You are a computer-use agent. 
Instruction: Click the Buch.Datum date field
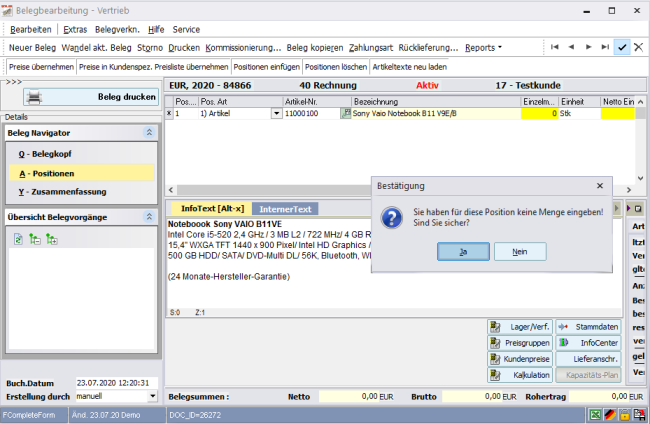113,383
